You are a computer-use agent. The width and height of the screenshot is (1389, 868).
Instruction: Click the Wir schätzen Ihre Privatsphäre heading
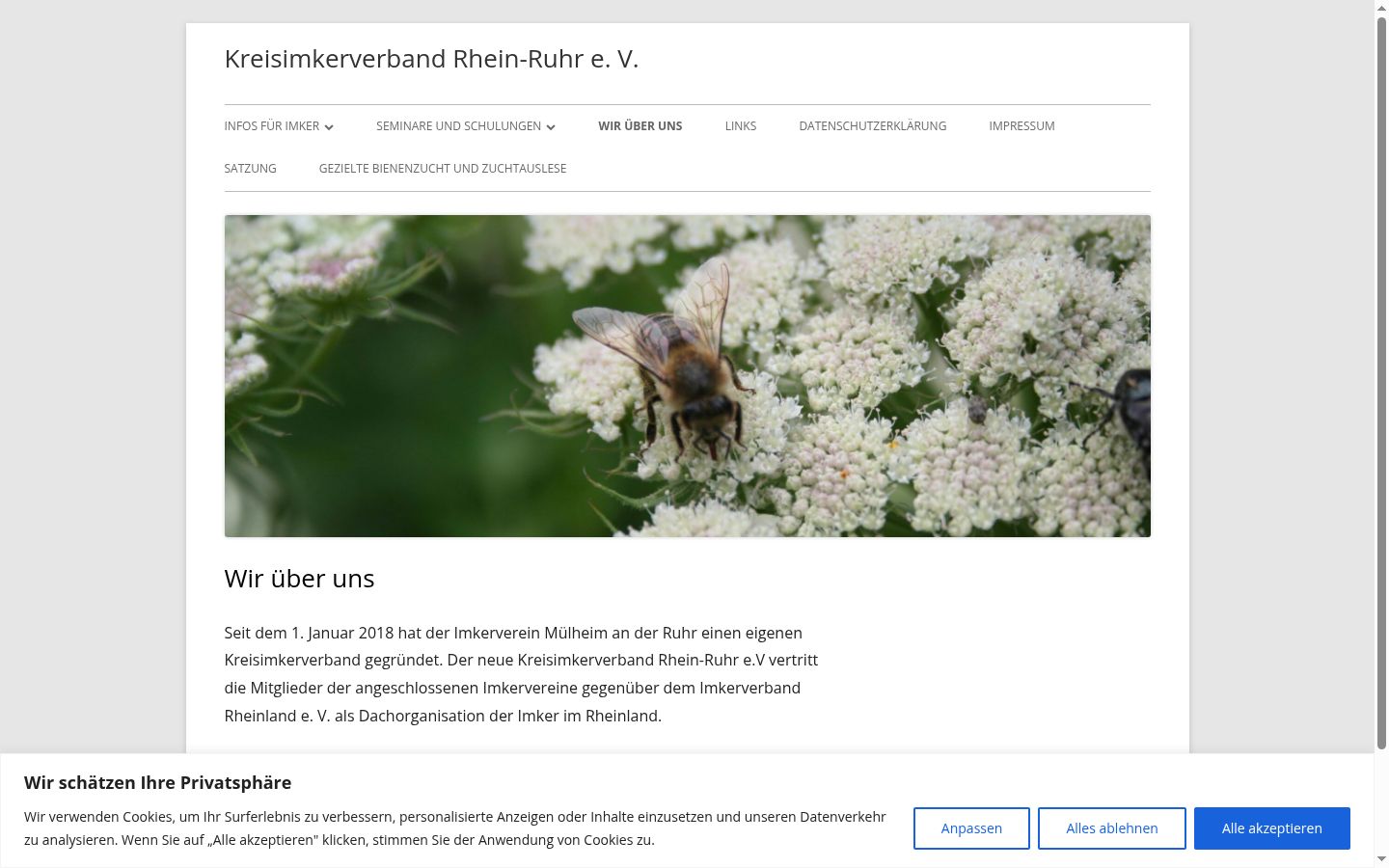158,783
